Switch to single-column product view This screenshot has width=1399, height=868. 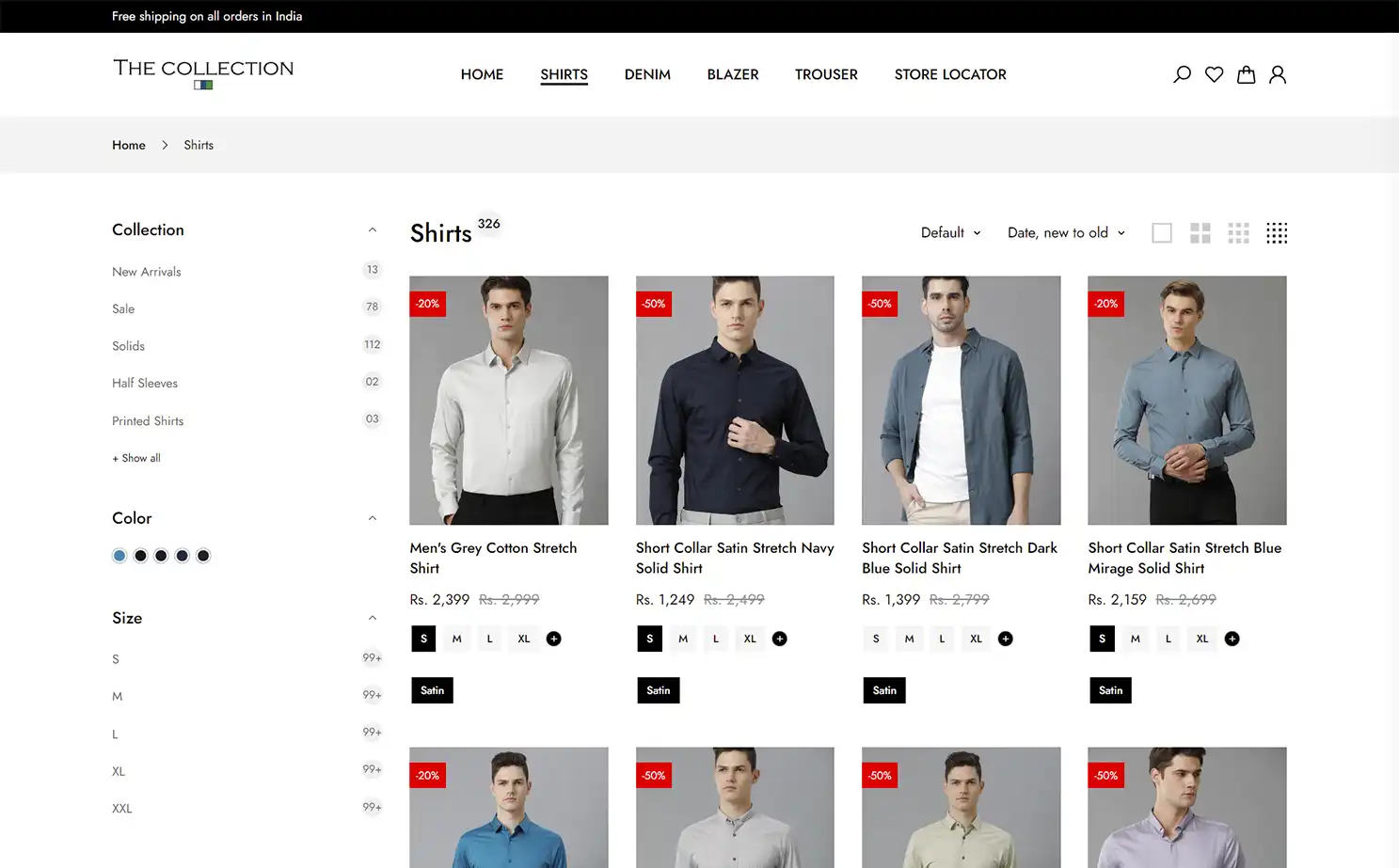point(1162,232)
